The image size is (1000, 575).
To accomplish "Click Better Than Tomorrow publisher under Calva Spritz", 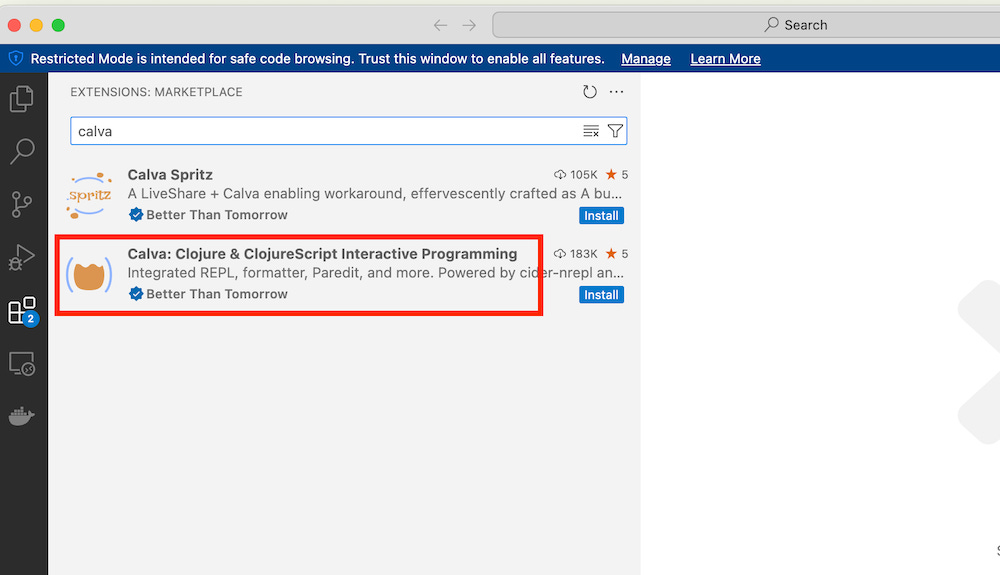I will [217, 215].
